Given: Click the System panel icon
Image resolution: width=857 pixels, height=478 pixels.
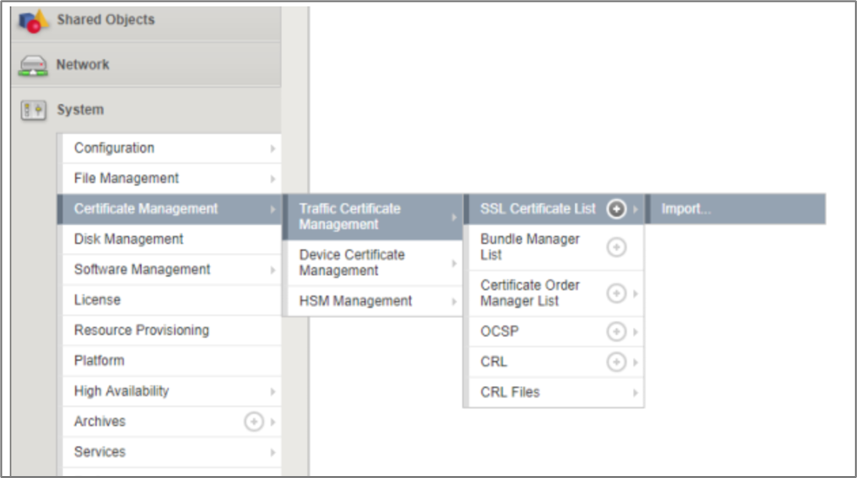Looking at the screenshot, I should [34, 110].
